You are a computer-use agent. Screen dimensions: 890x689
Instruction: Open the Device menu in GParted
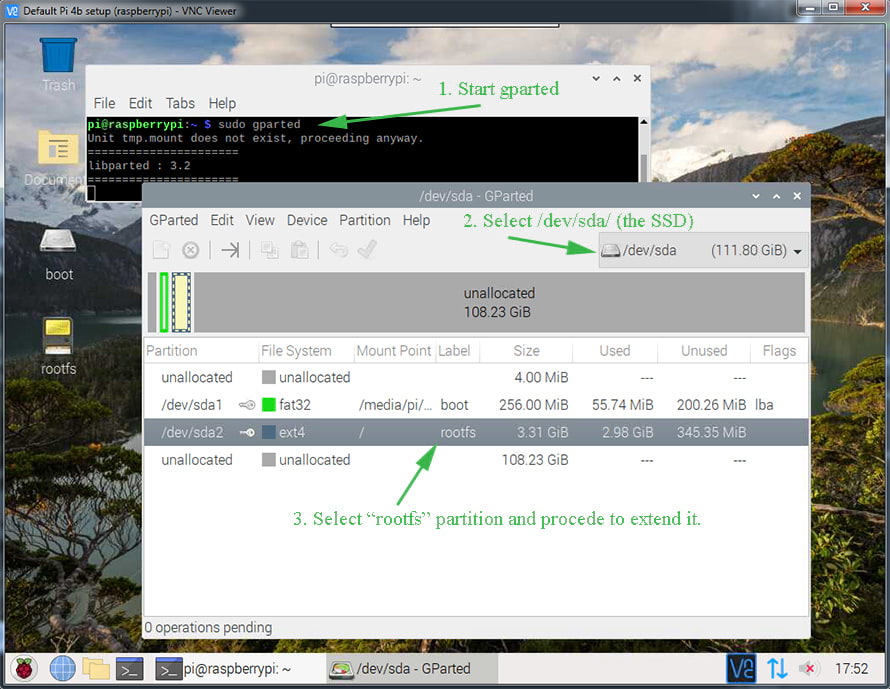[306, 220]
